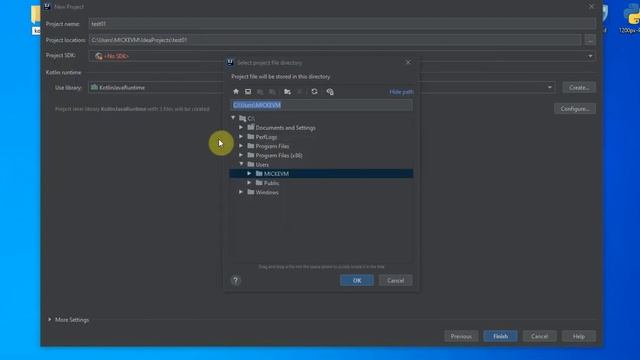This screenshot has width=640, height=360.
Task: Open the Python image file on desktop
Action: 631,18
